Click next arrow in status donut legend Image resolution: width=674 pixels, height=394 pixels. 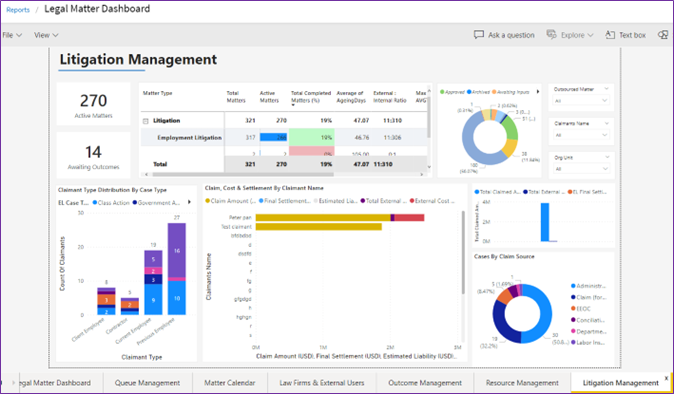537,92
